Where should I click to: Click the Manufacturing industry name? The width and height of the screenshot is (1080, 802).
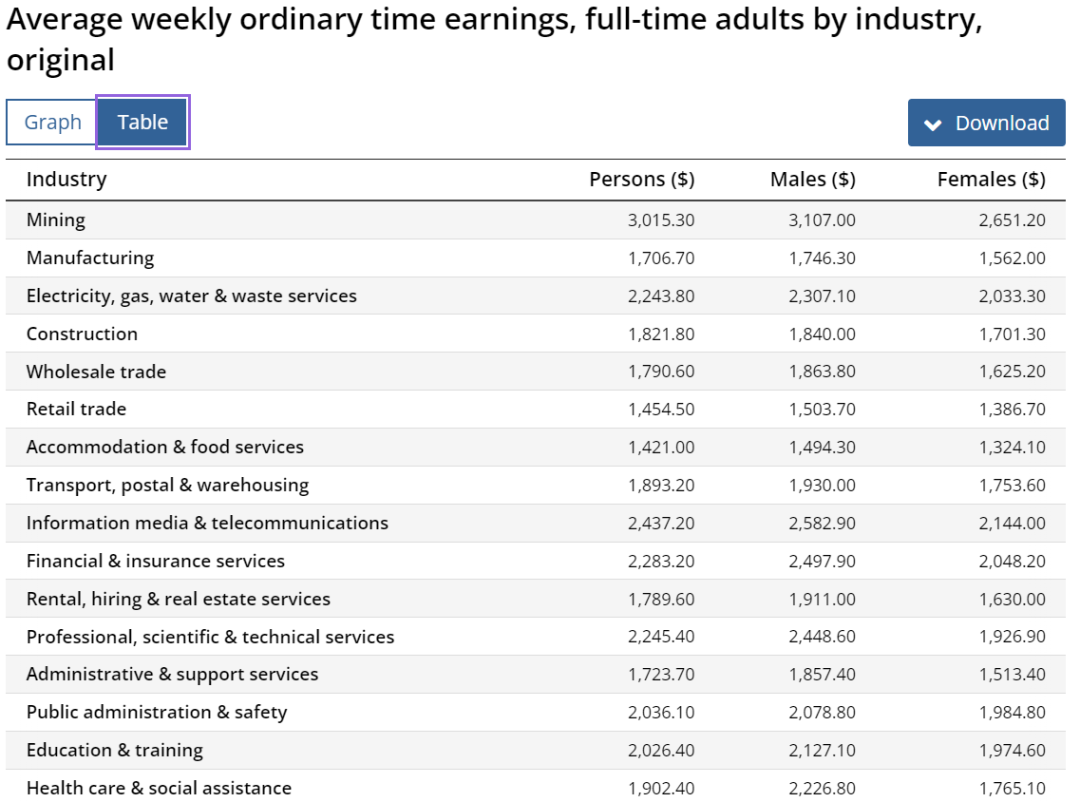[x=90, y=258]
